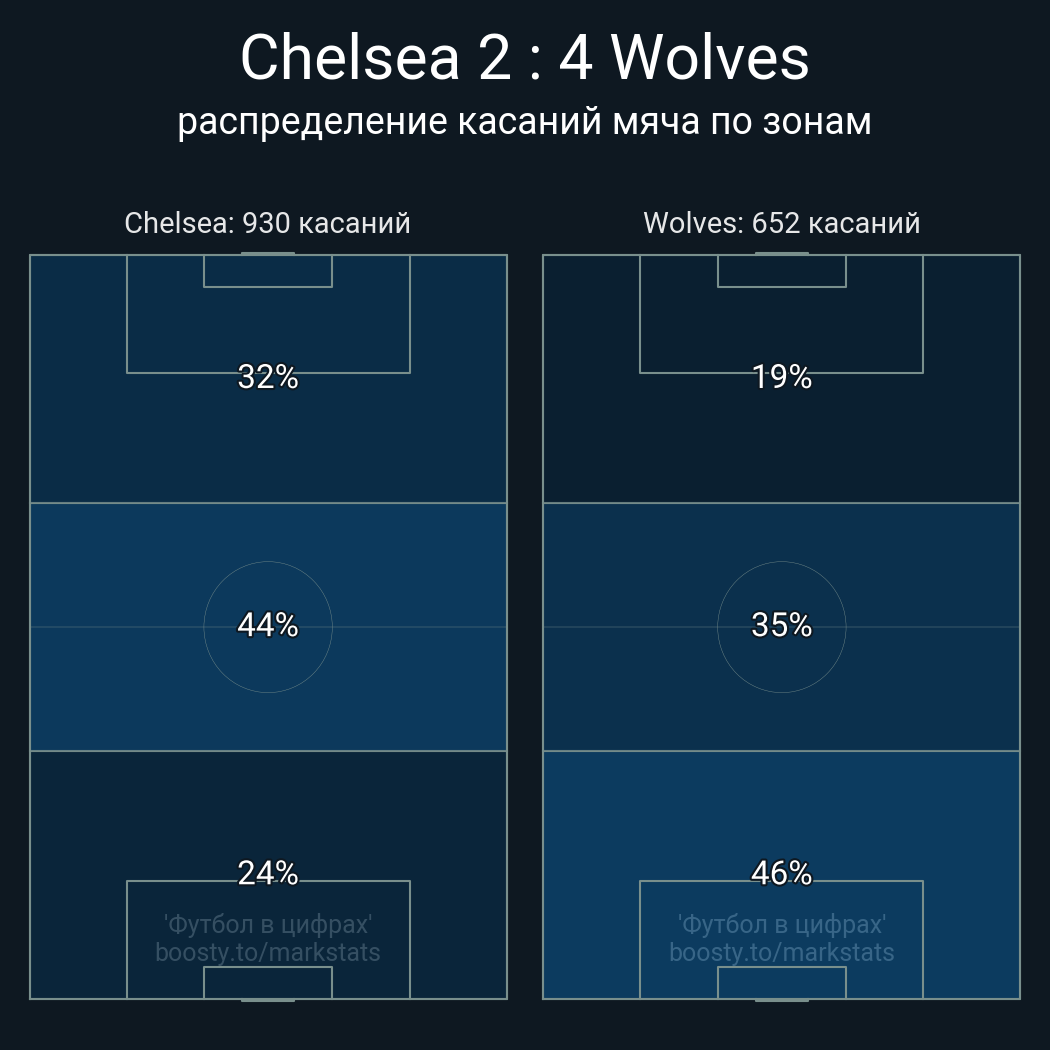Click the "Chelsea 2 : 4 Wolves" title
Viewport: 1050px width, 1050px height.
point(524,58)
